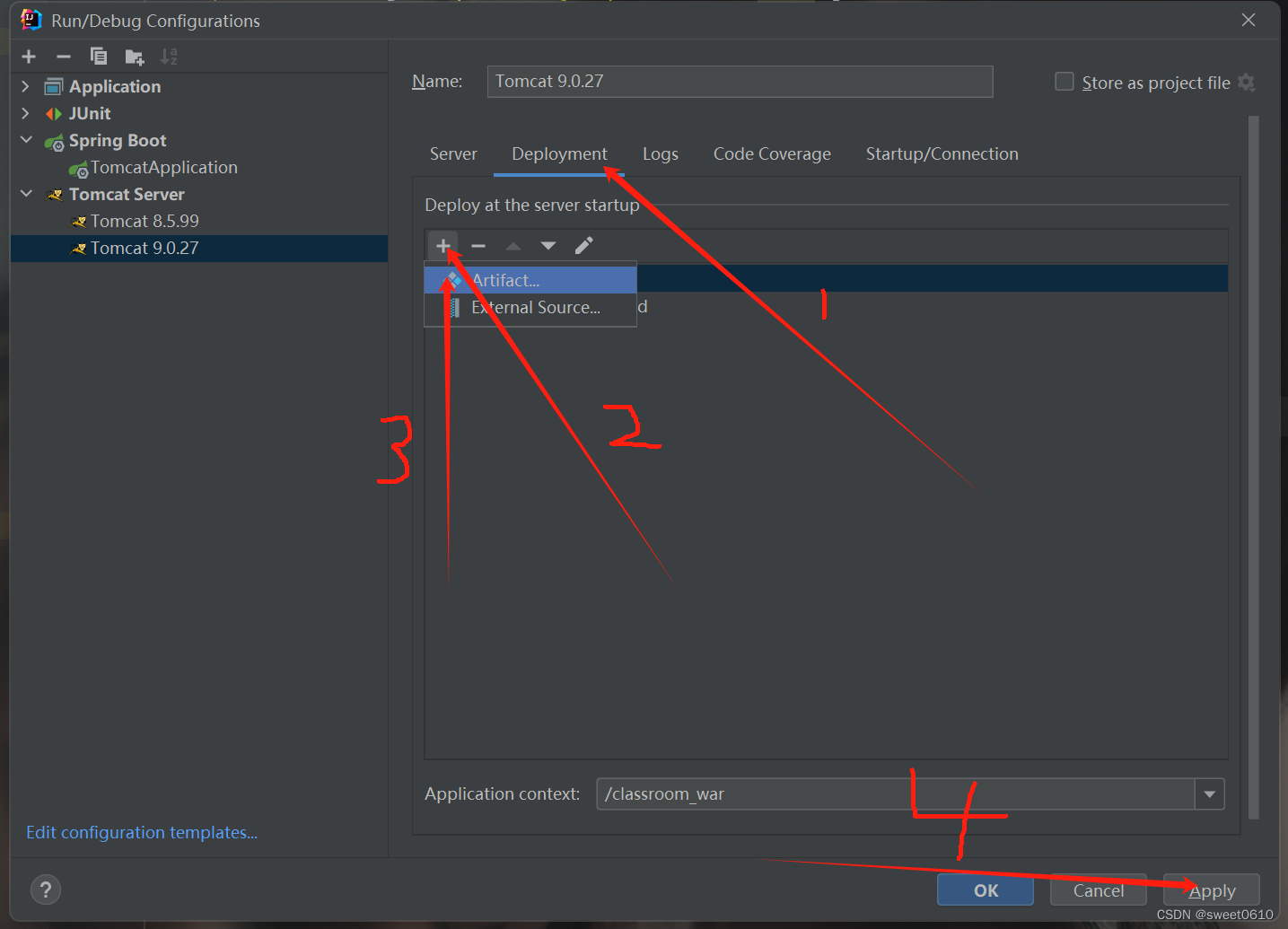Click the Spring Boot category icon
This screenshot has width=1288, height=929.
(x=55, y=142)
